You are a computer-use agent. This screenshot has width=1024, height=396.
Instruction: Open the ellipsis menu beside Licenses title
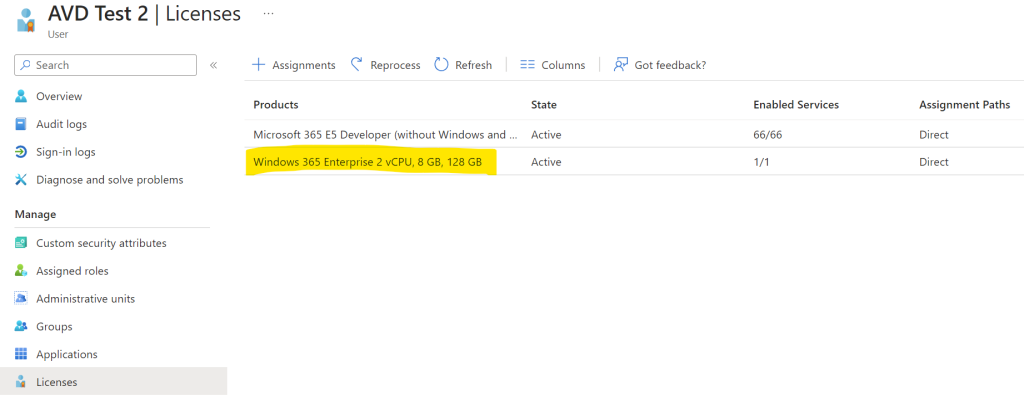pyautogui.click(x=268, y=13)
